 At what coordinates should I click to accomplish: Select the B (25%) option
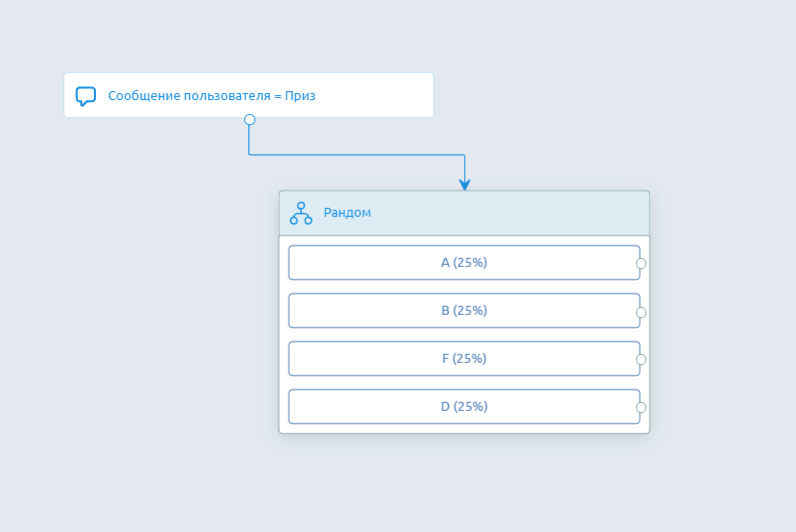coord(464,311)
